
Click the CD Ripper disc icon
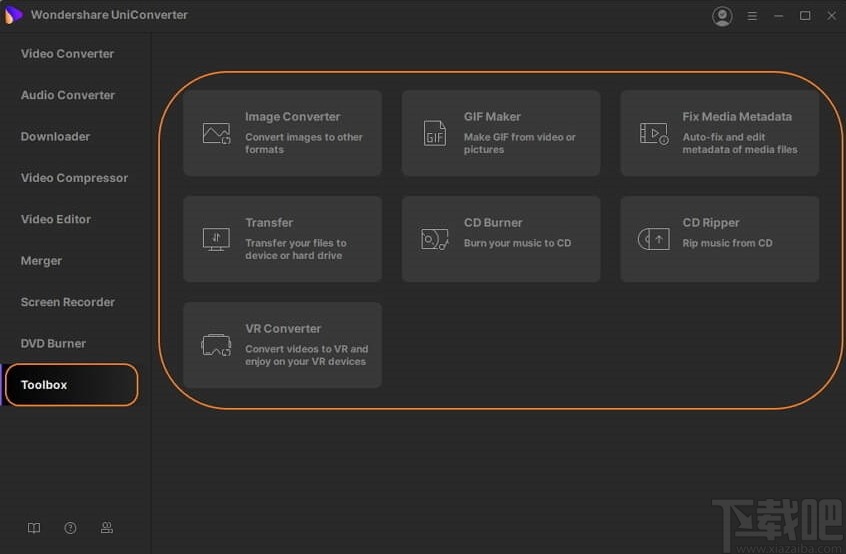[x=654, y=239]
